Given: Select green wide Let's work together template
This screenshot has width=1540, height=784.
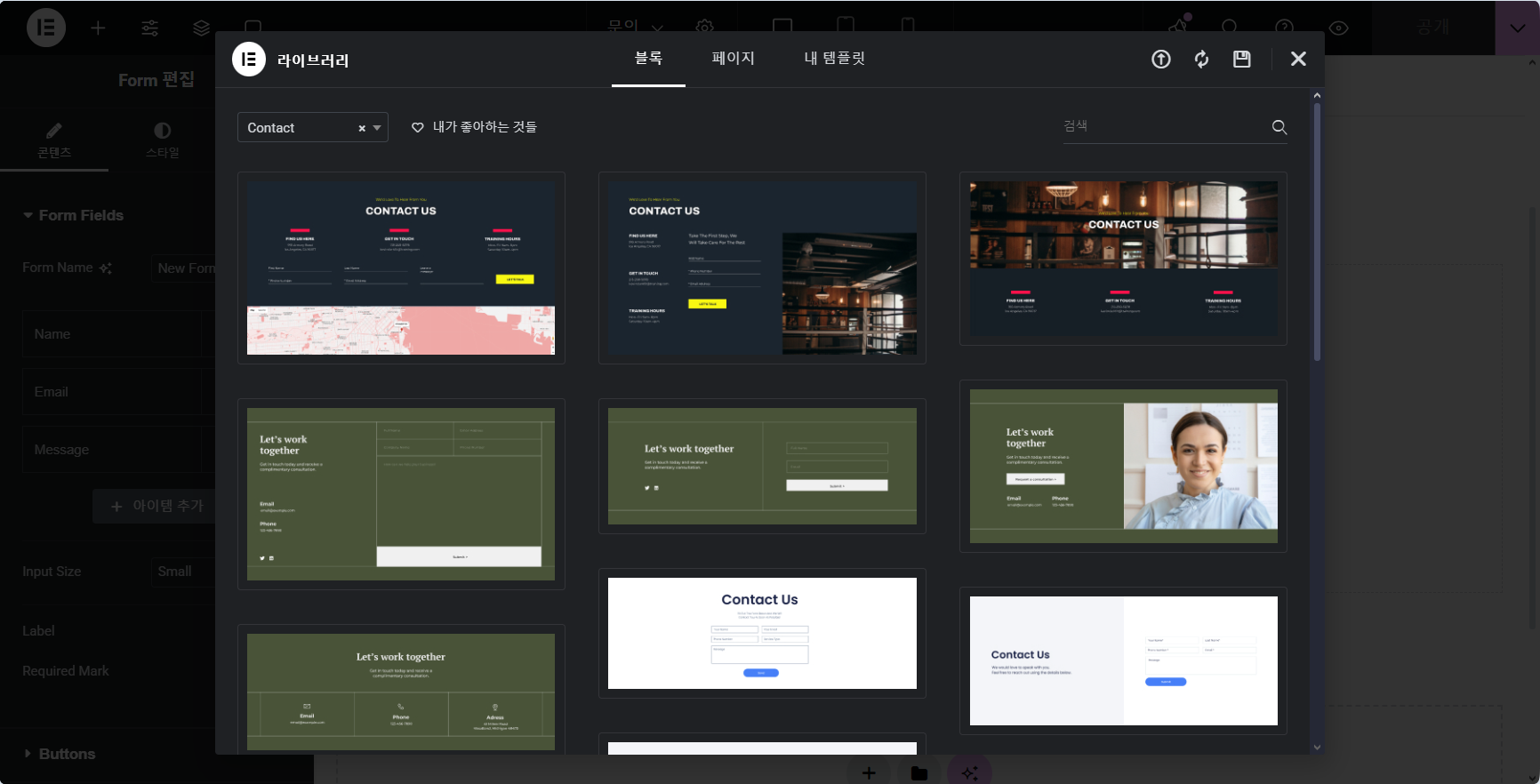Looking at the screenshot, I should (762, 466).
